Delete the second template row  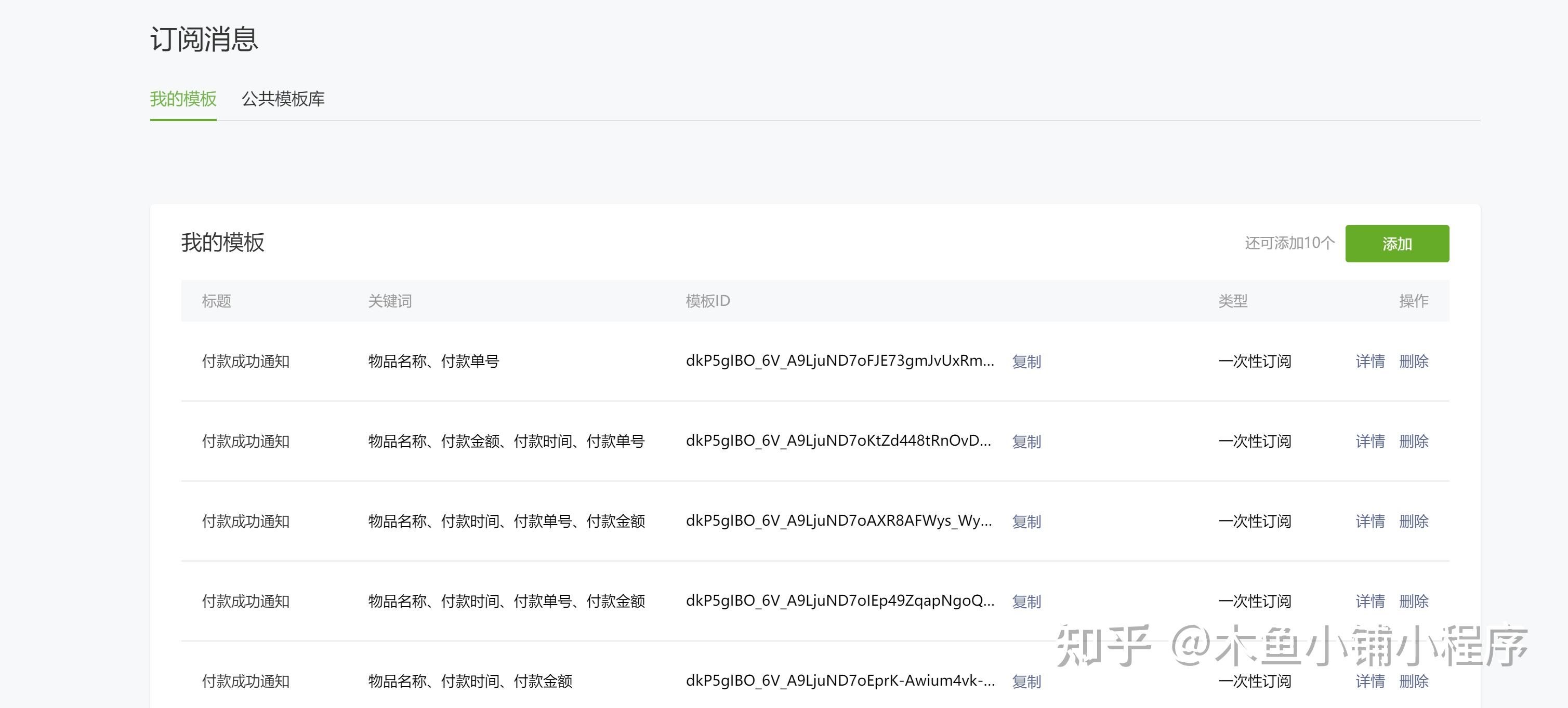(x=1414, y=442)
